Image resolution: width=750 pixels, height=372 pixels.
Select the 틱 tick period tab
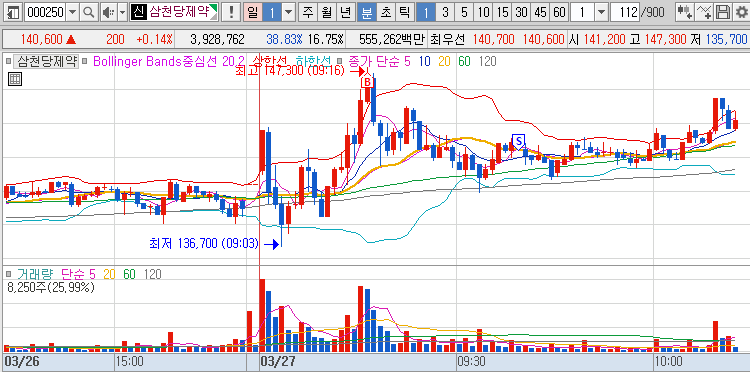pos(404,12)
